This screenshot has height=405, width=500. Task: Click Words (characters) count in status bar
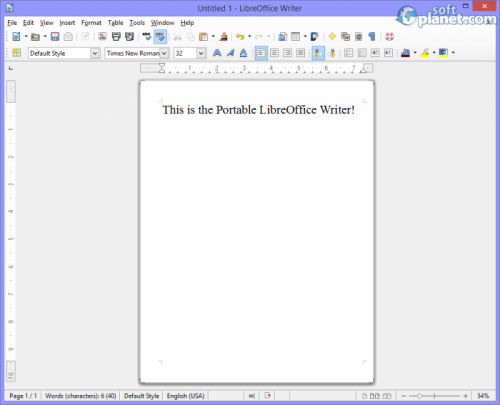click(x=81, y=396)
